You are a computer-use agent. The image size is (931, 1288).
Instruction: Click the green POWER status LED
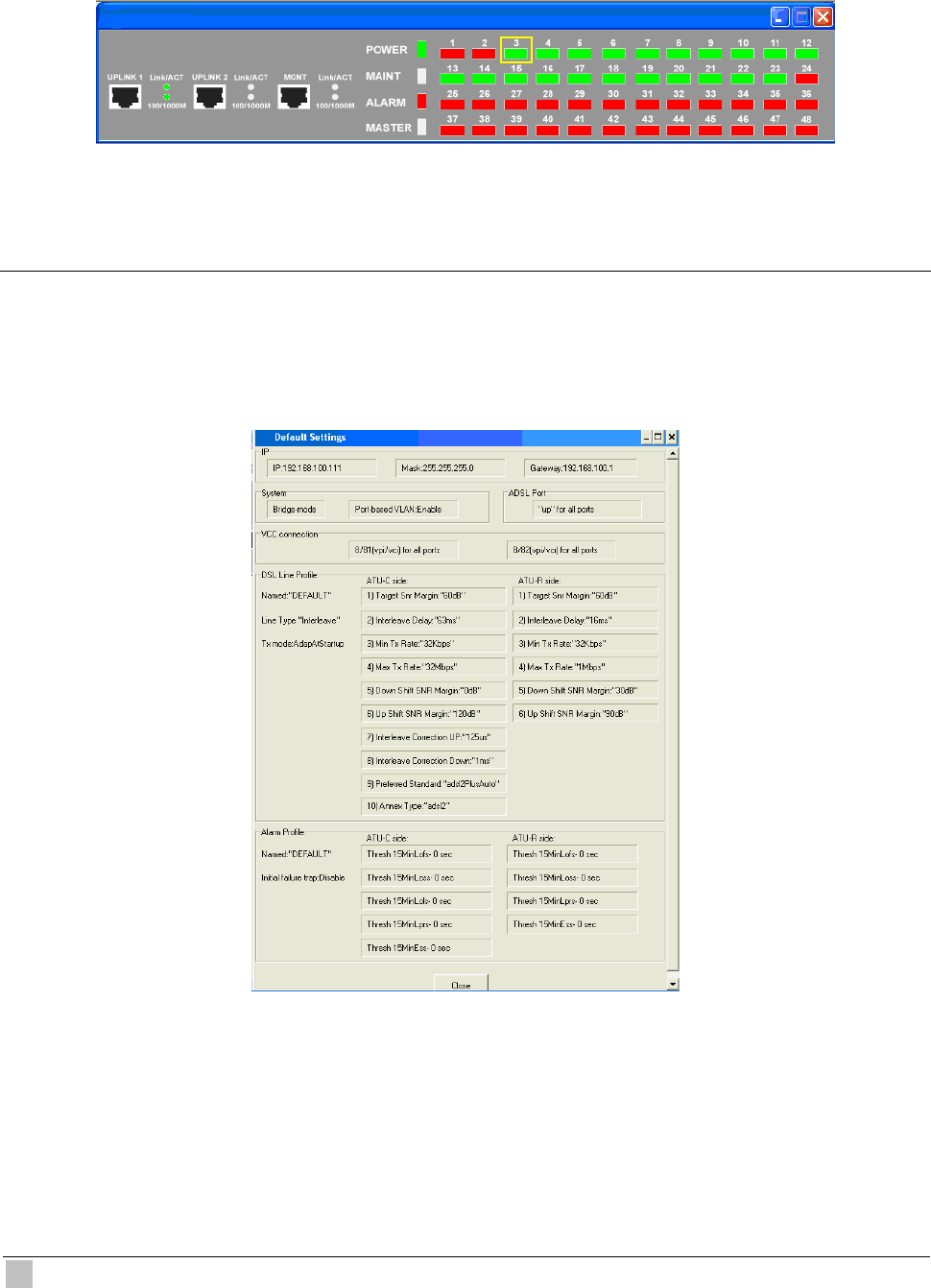(x=421, y=49)
